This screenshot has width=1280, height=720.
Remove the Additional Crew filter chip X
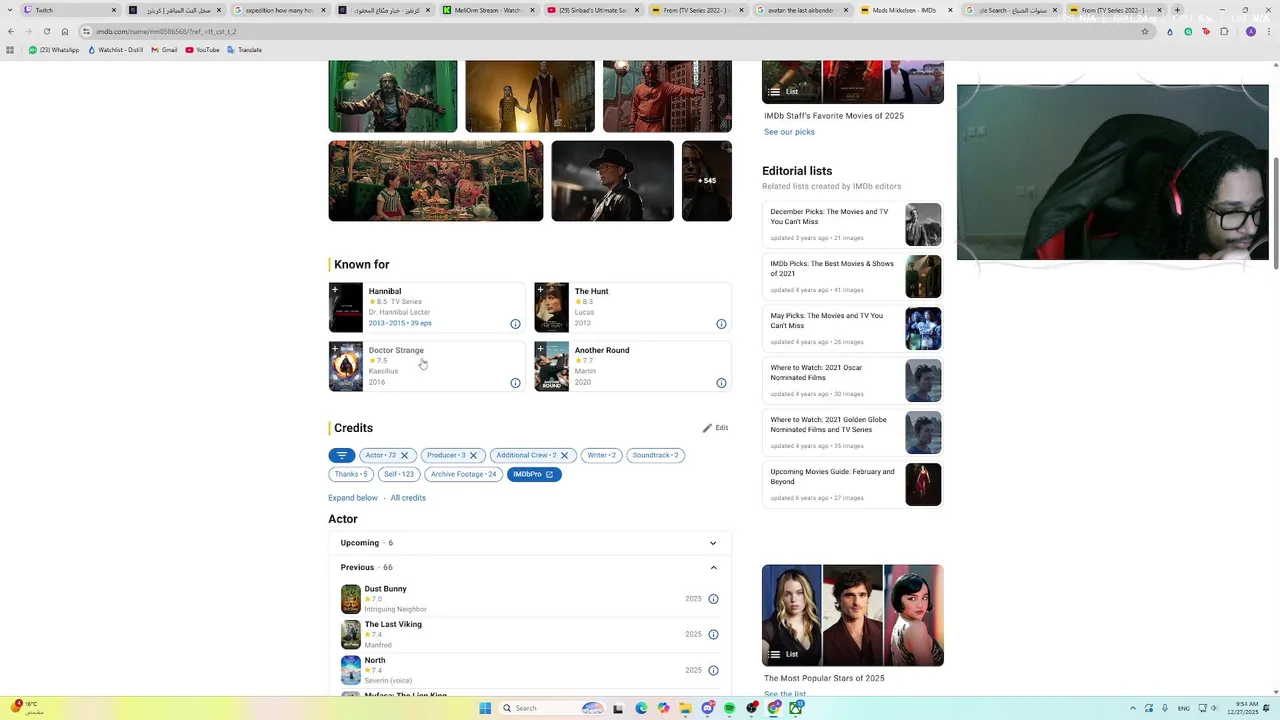tap(564, 455)
